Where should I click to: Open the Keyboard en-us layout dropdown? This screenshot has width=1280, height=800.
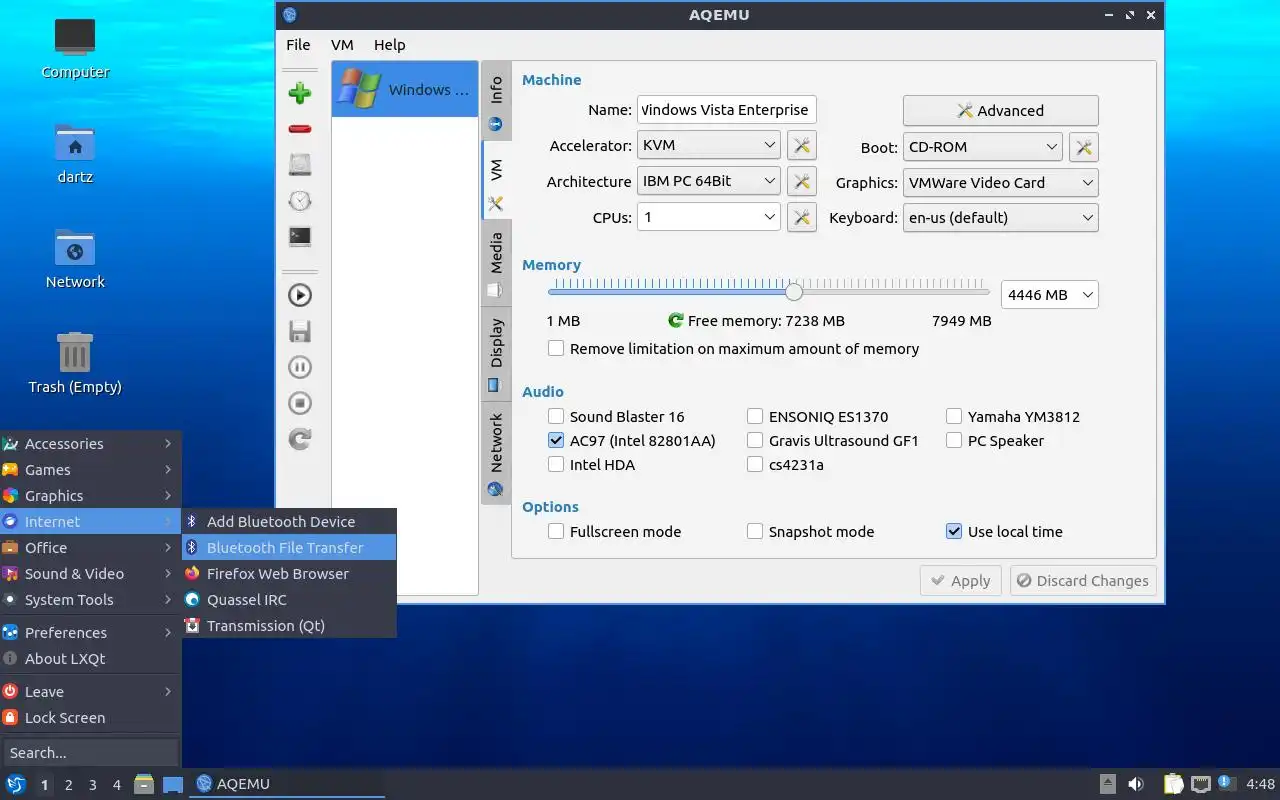[1000, 218]
